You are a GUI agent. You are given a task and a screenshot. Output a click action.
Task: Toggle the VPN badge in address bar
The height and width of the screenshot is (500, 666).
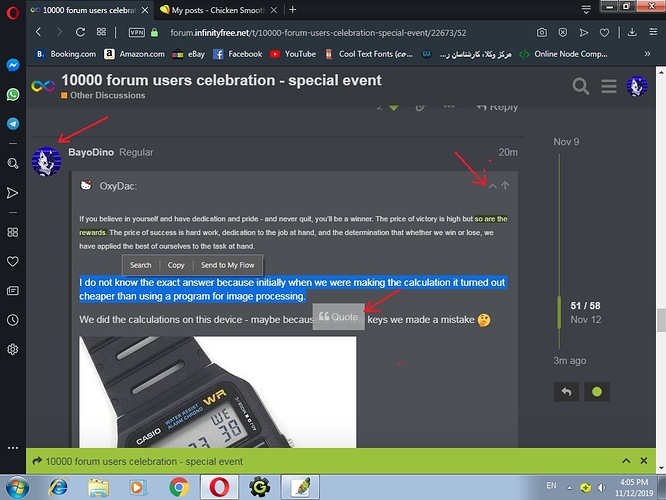pyautogui.click(x=137, y=32)
